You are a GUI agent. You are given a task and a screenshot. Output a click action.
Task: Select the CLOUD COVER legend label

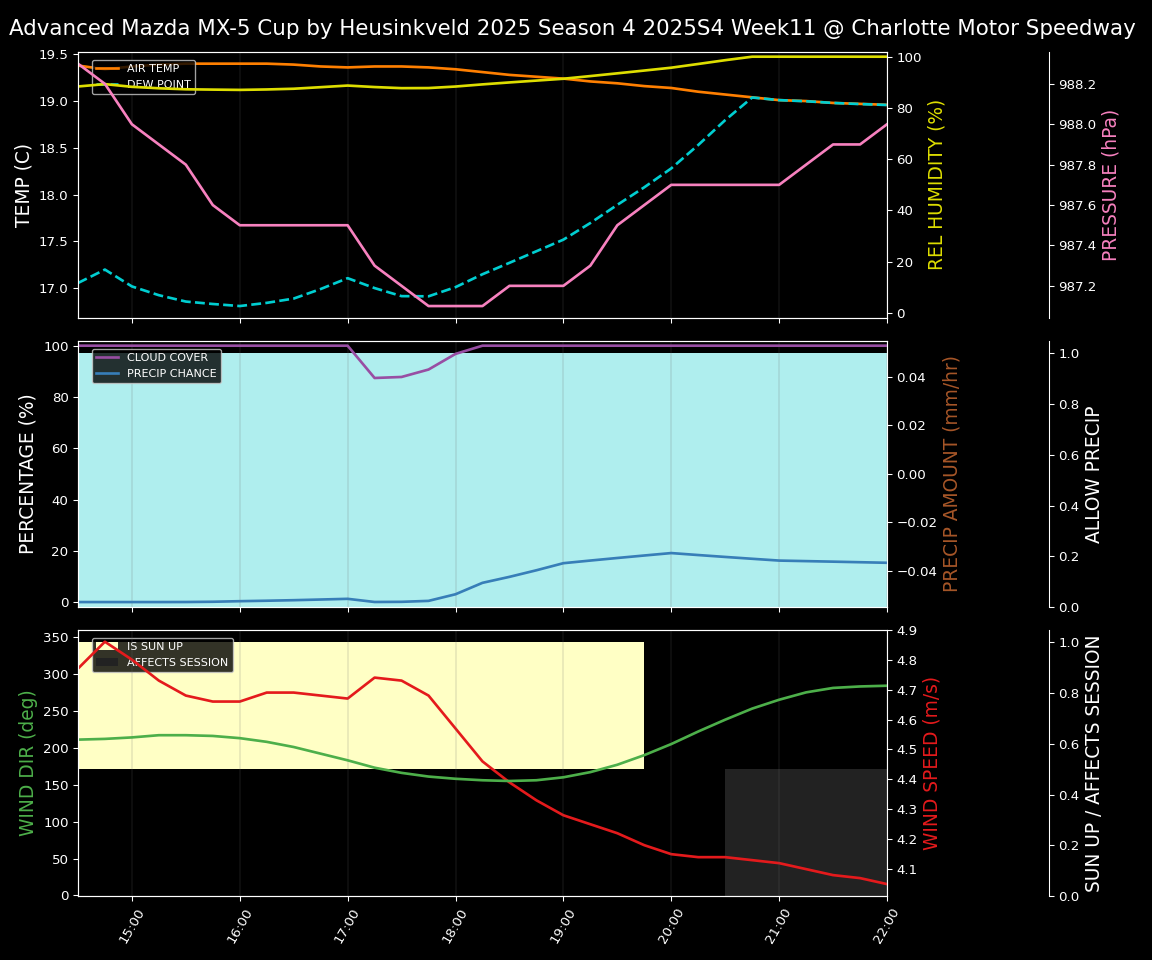point(167,358)
